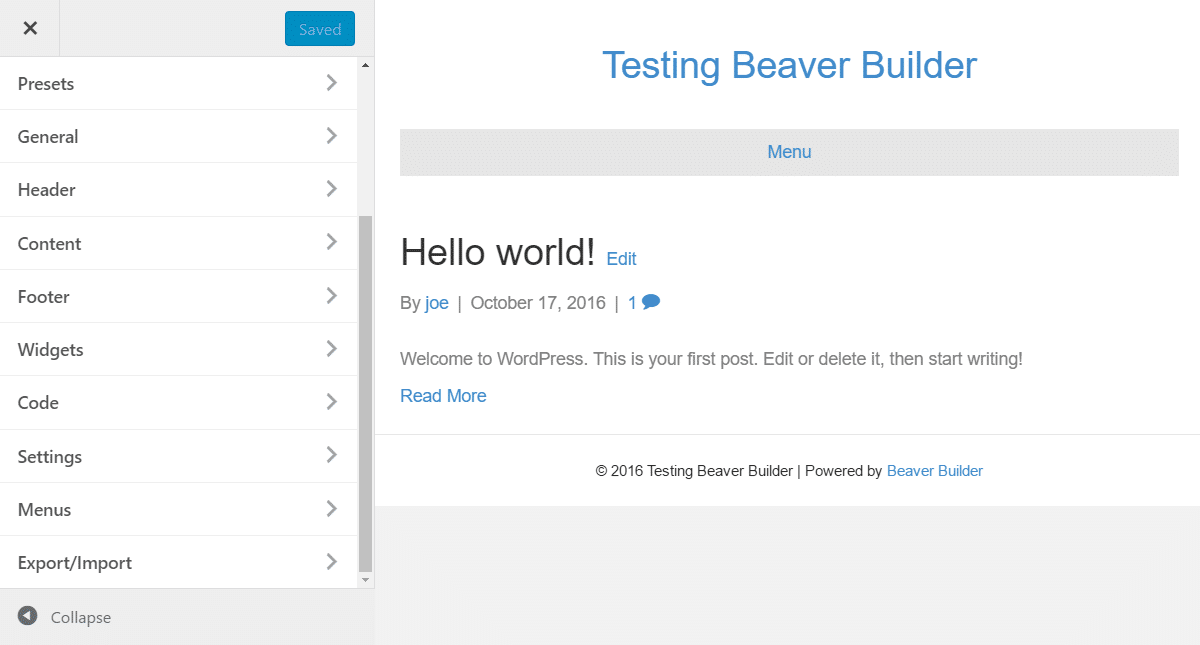1200x645 pixels.
Task: Click the sidebar scrollbar thumb
Action: [x=365, y=393]
